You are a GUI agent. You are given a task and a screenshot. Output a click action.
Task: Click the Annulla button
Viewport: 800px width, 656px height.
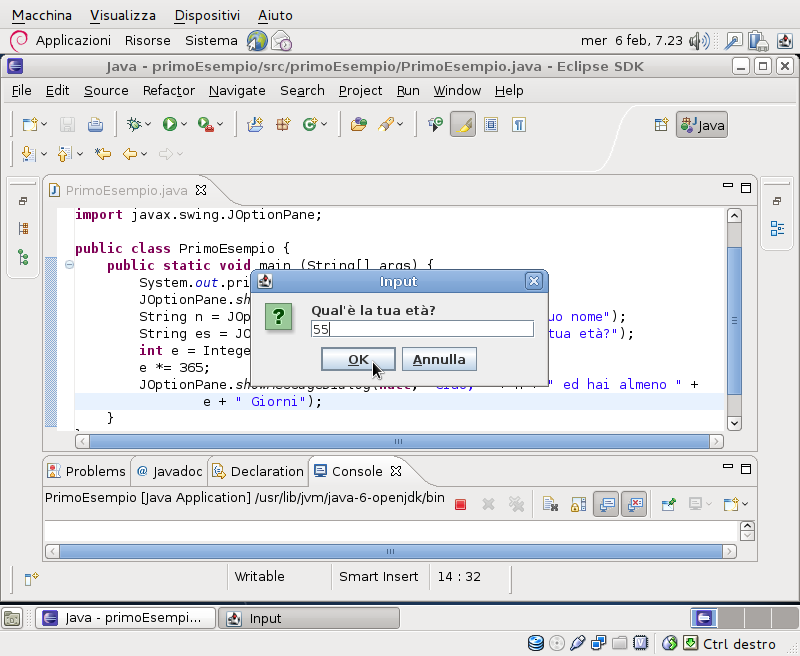439,360
